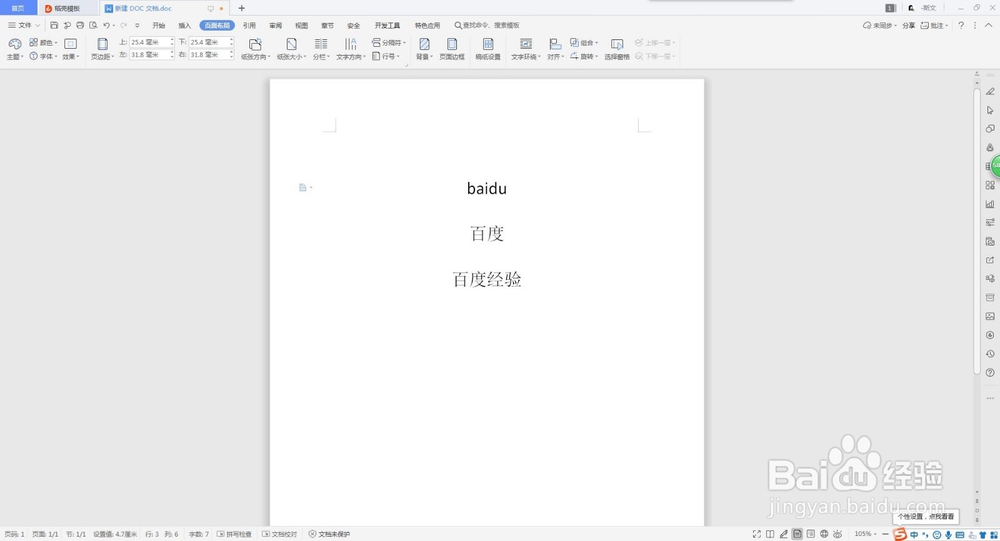
Task: Click the print preview icon
Action: [x=93, y=25]
